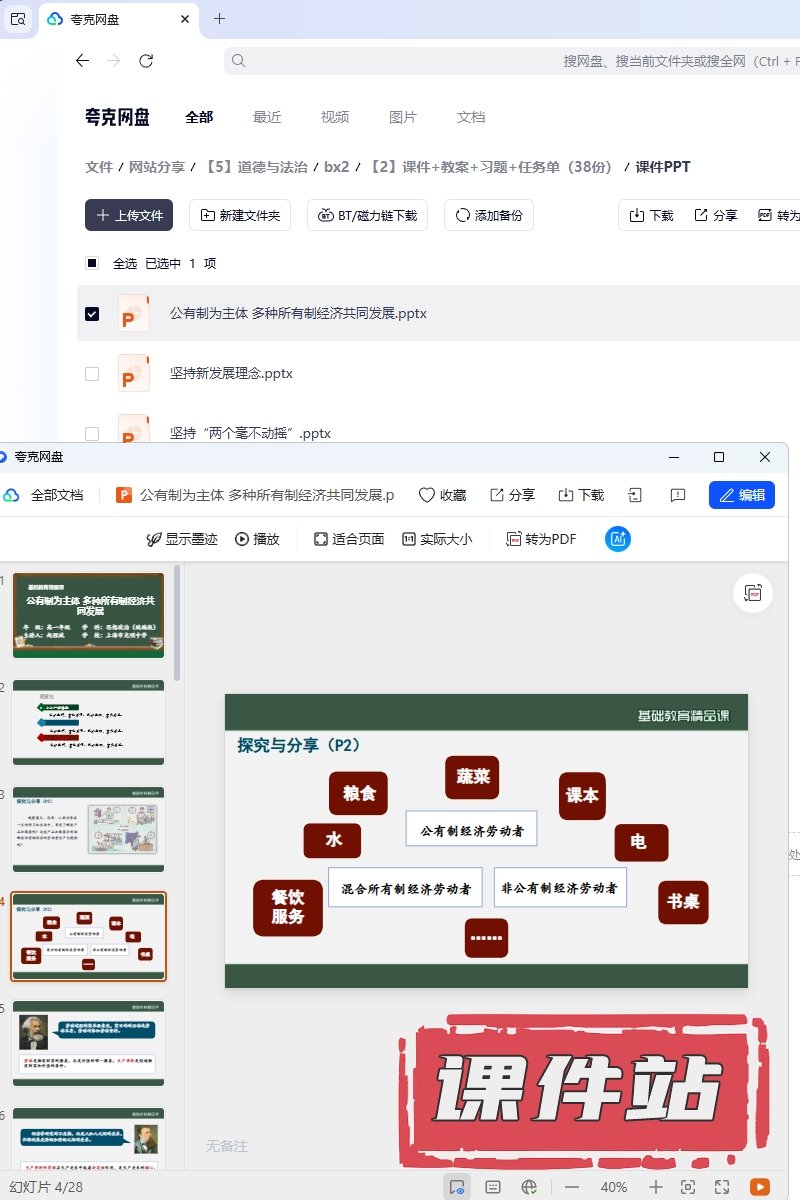800x1200 pixels.
Task: Open the 文档 tab
Action: click(x=470, y=117)
